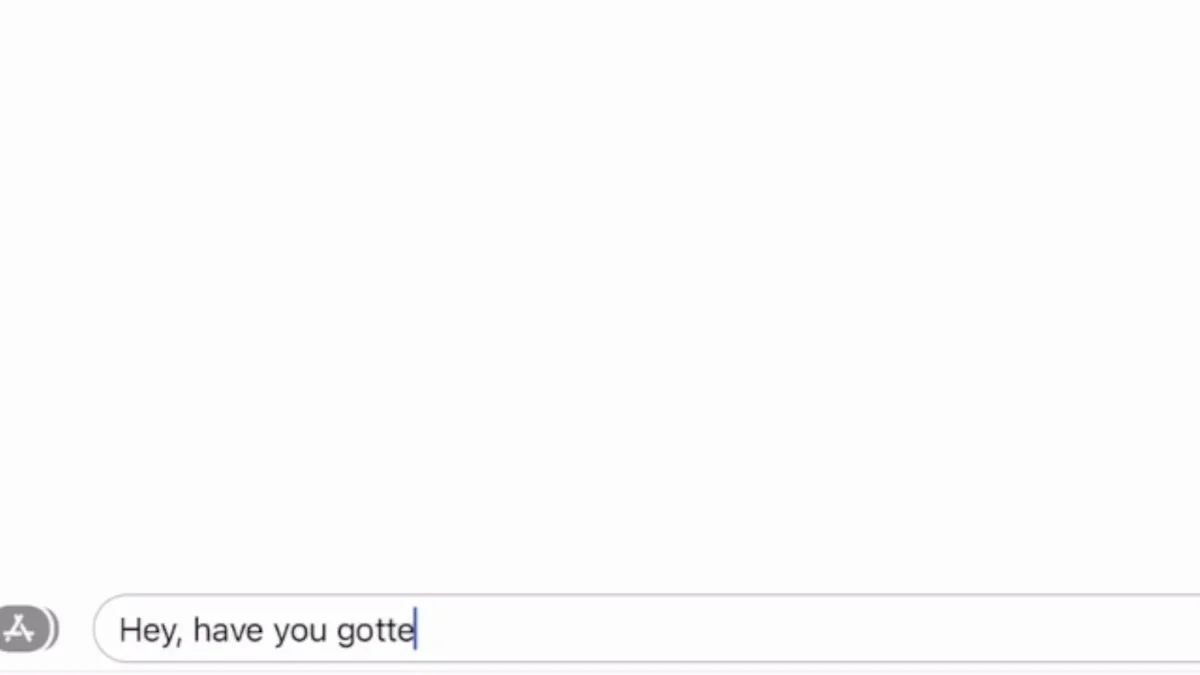Click the comma after "Hey"
The height and width of the screenshot is (675, 1200).
pyautogui.click(x=179, y=641)
